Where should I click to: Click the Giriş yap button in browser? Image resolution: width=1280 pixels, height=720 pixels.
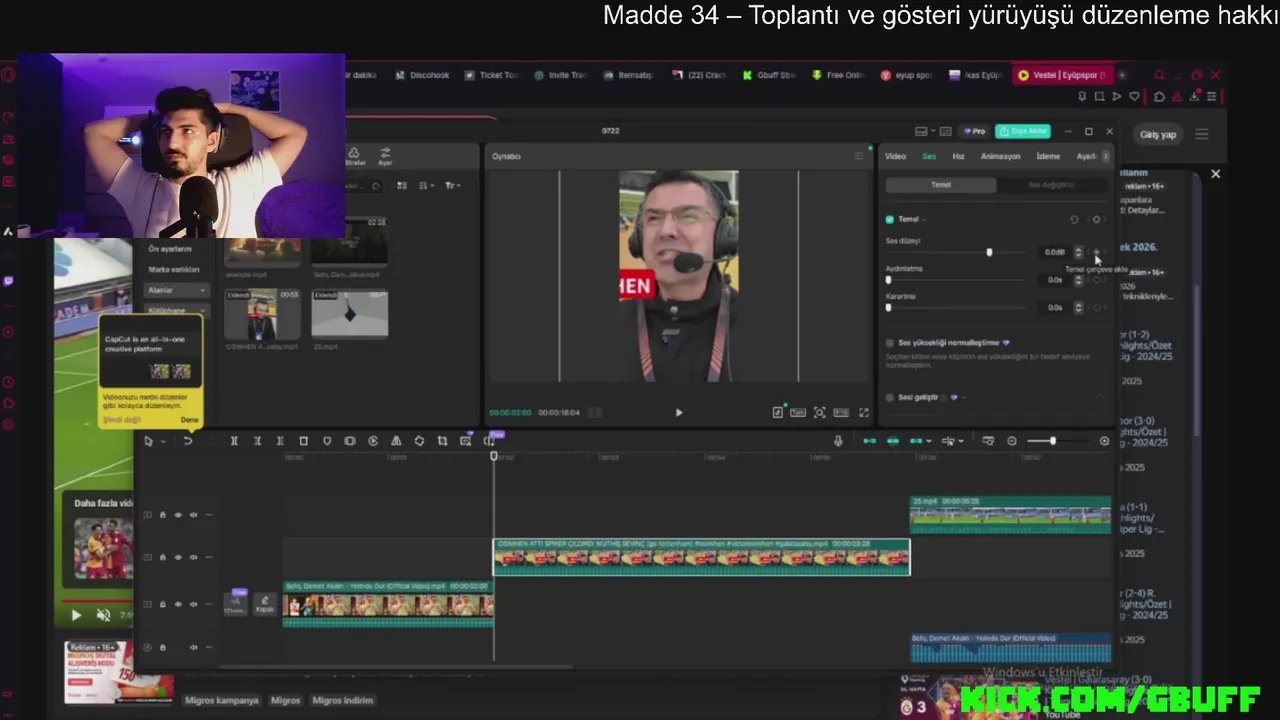coord(1158,134)
